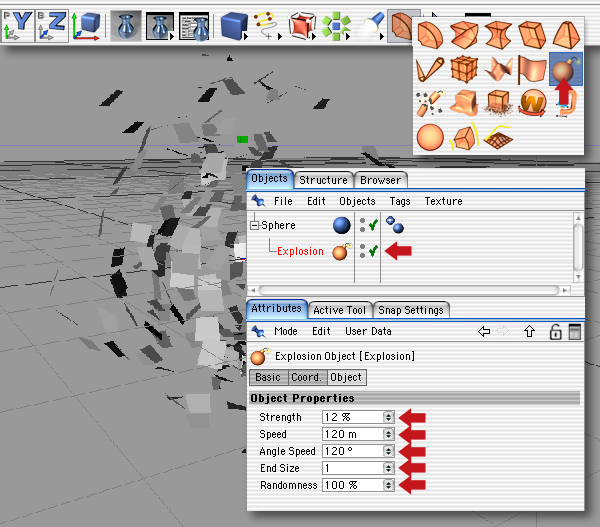Viewport: 600px width, 527px height.
Task: Switch to the Objects tab
Action: click(x=270, y=179)
